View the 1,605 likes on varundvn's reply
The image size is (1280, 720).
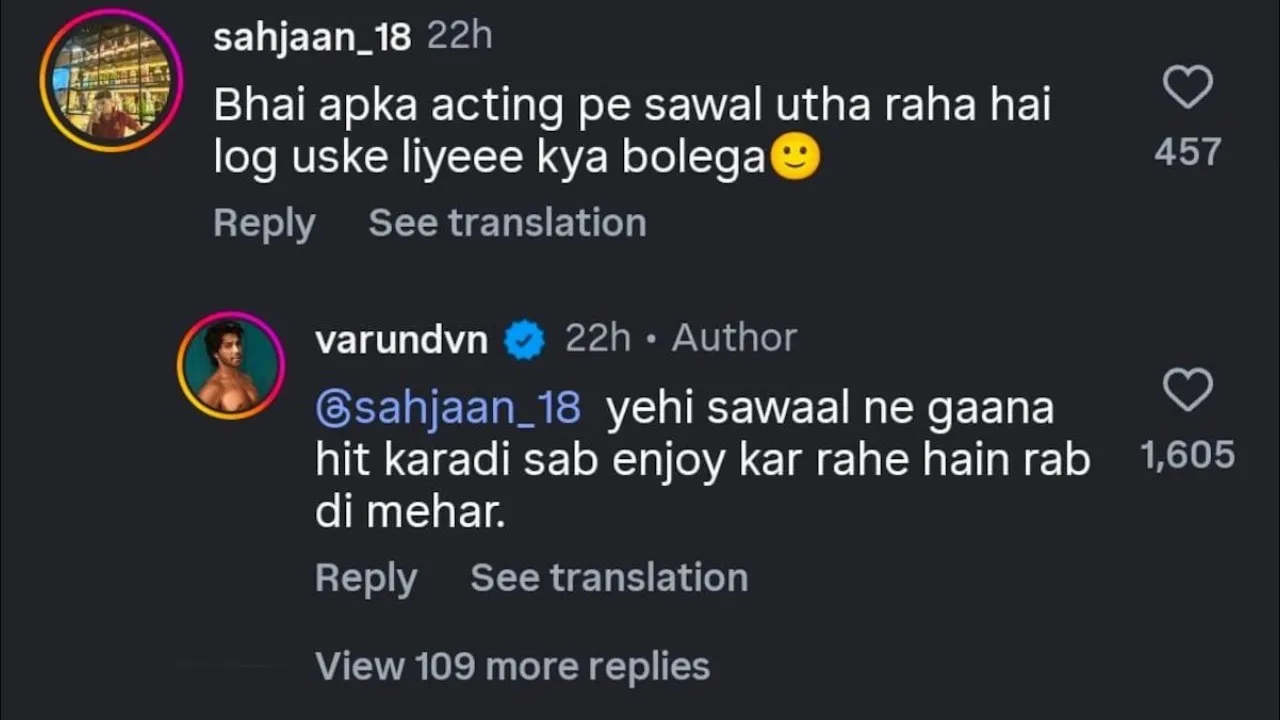pyautogui.click(x=1188, y=455)
